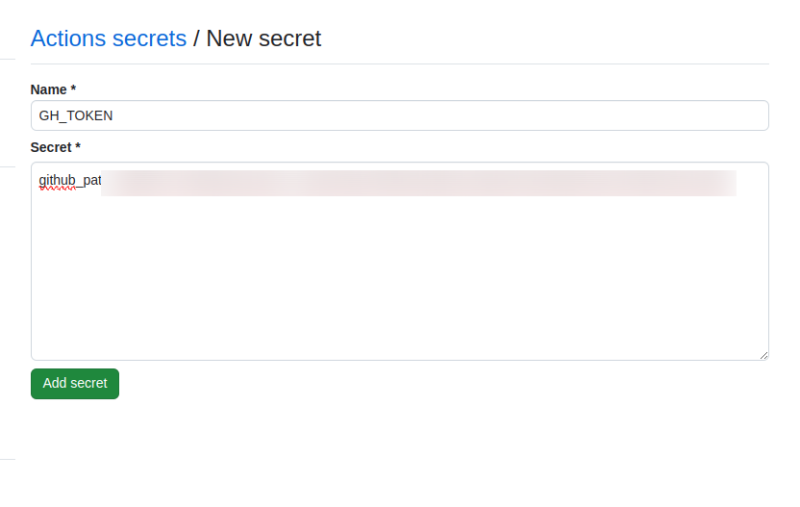Click the Secret field label
This screenshot has width=800, height=507.
[50, 147]
